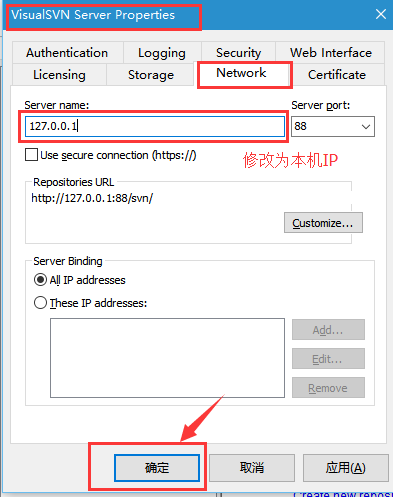Enable Use secure connection (https://) checkbox

pyautogui.click(x=31, y=155)
